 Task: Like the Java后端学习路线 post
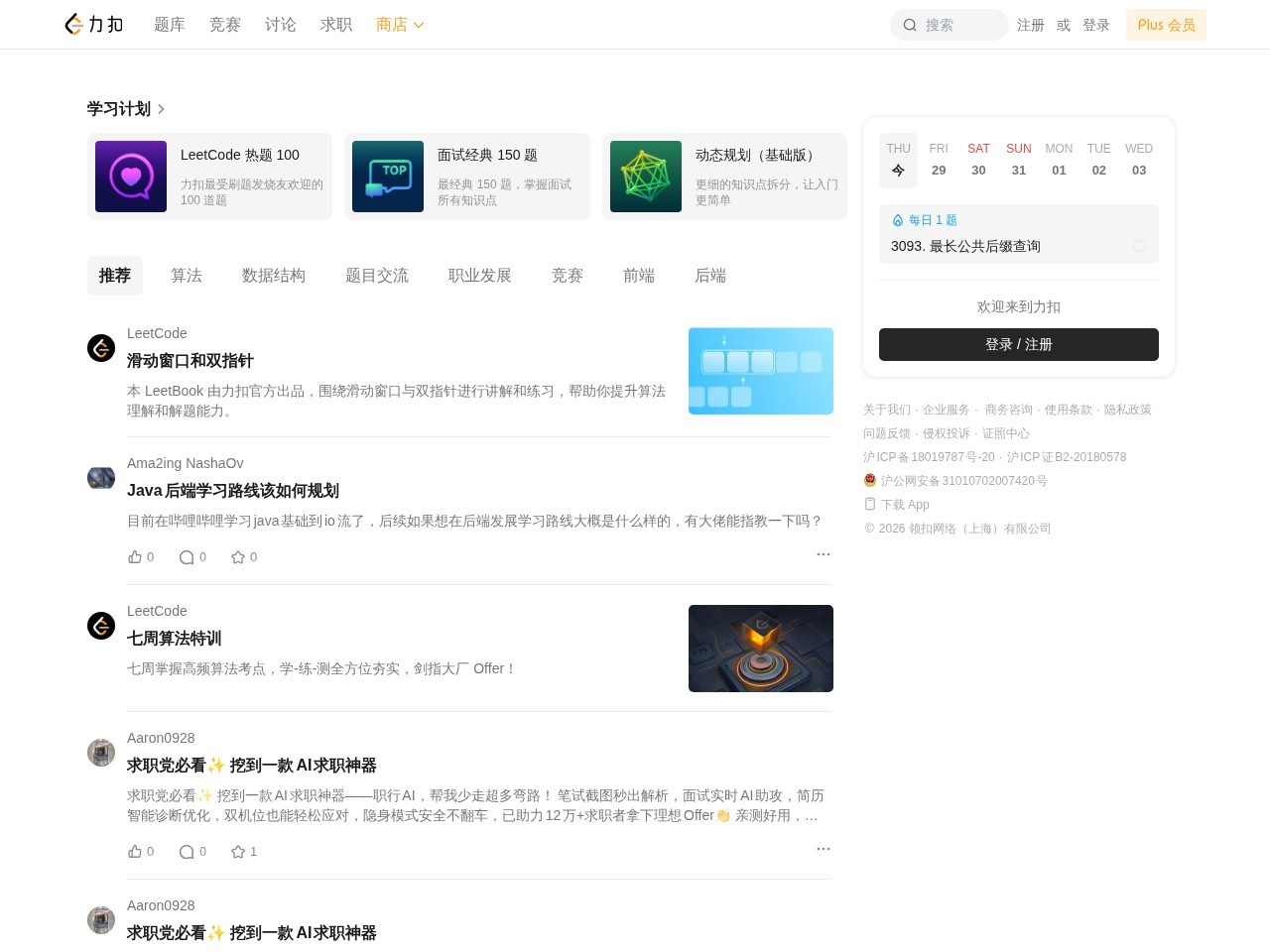pos(135,556)
